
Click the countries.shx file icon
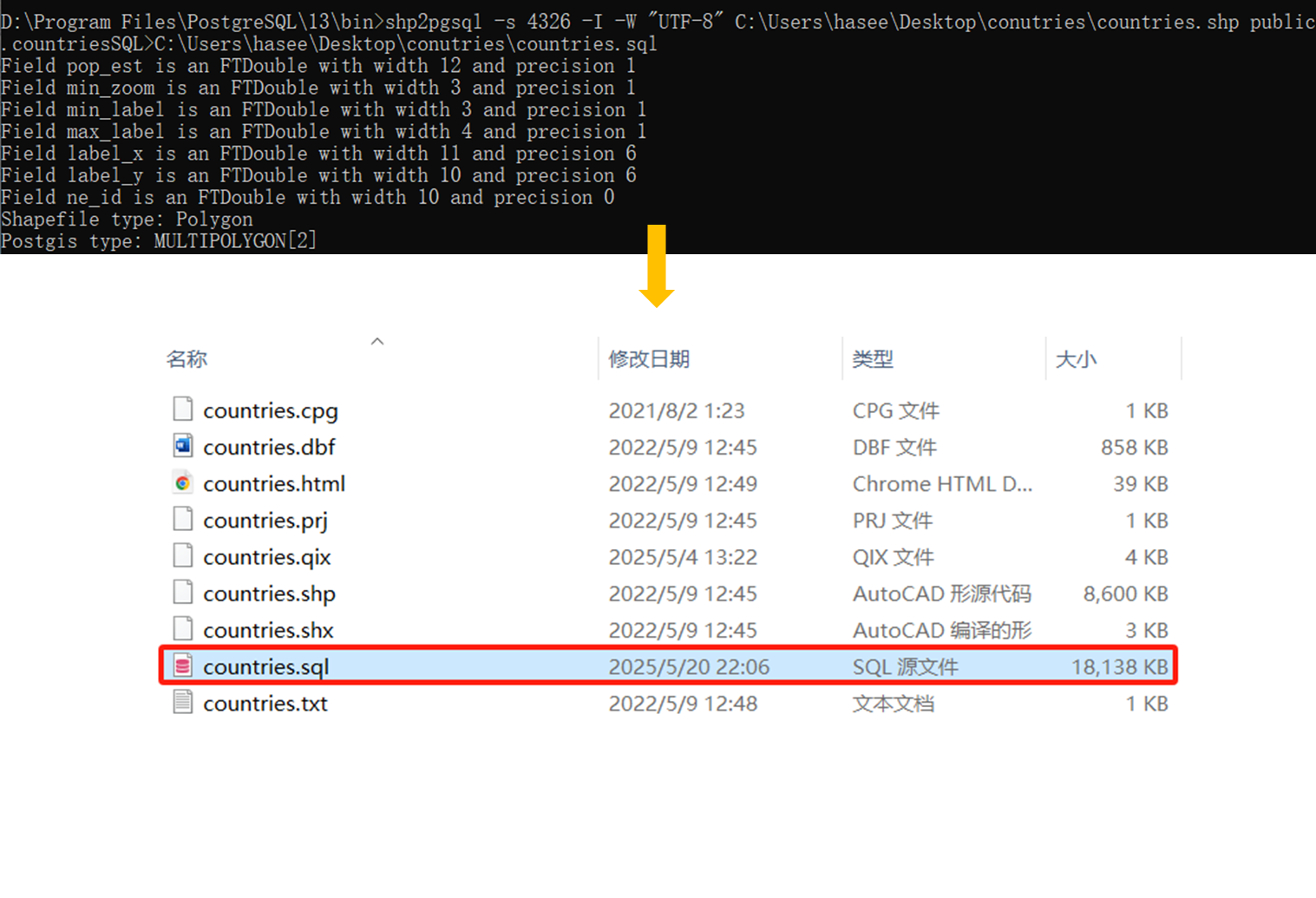pyautogui.click(x=182, y=628)
